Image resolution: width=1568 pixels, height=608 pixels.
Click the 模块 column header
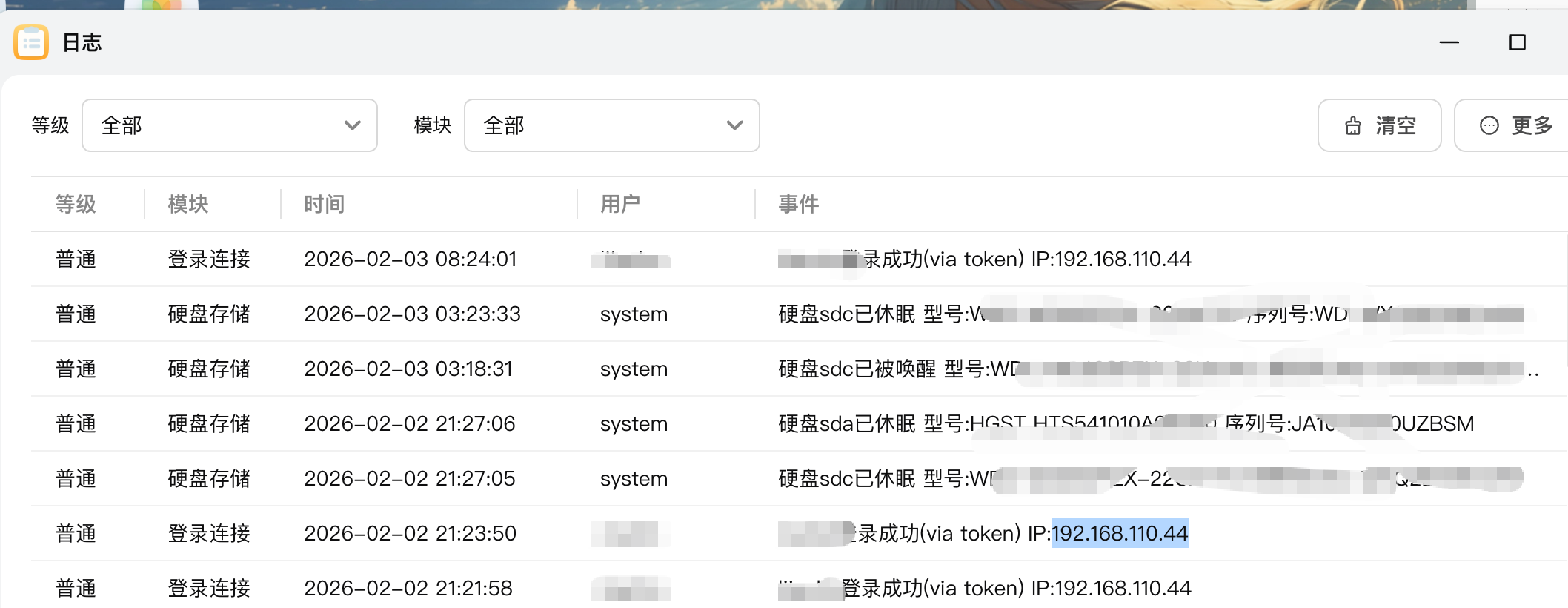click(188, 204)
